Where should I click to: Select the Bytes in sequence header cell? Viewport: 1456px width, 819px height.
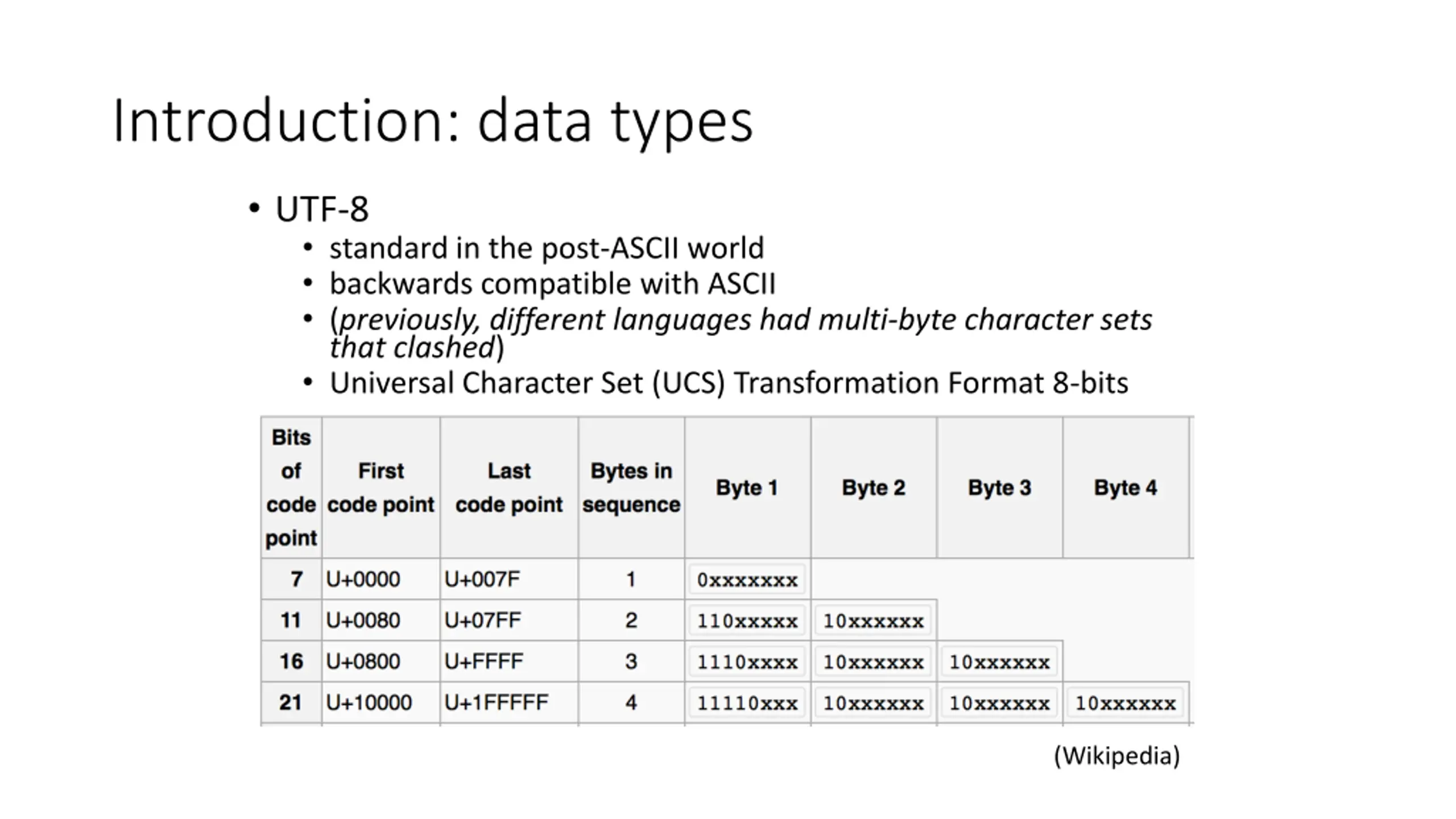631,487
